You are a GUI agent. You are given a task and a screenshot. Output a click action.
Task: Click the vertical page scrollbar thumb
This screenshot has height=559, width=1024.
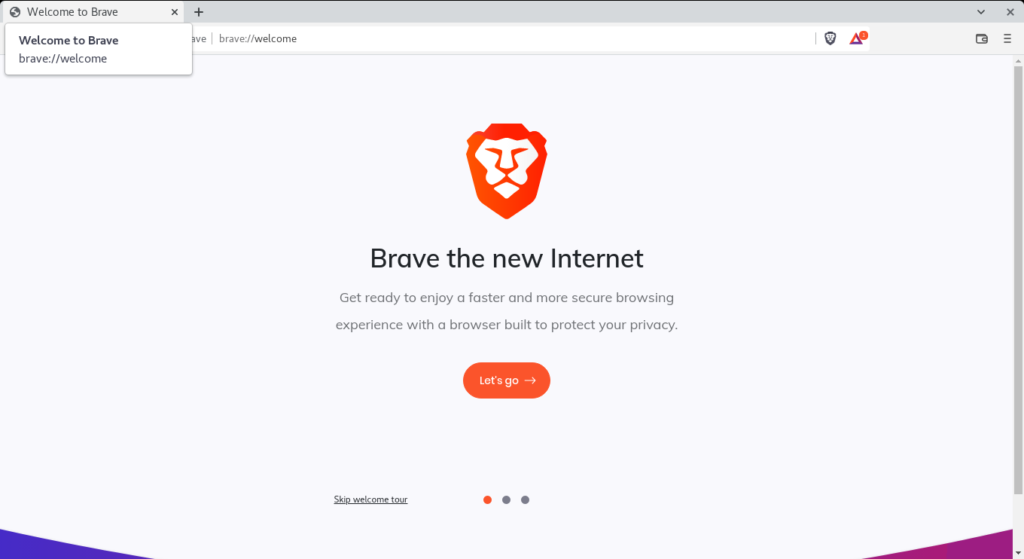point(1018,280)
